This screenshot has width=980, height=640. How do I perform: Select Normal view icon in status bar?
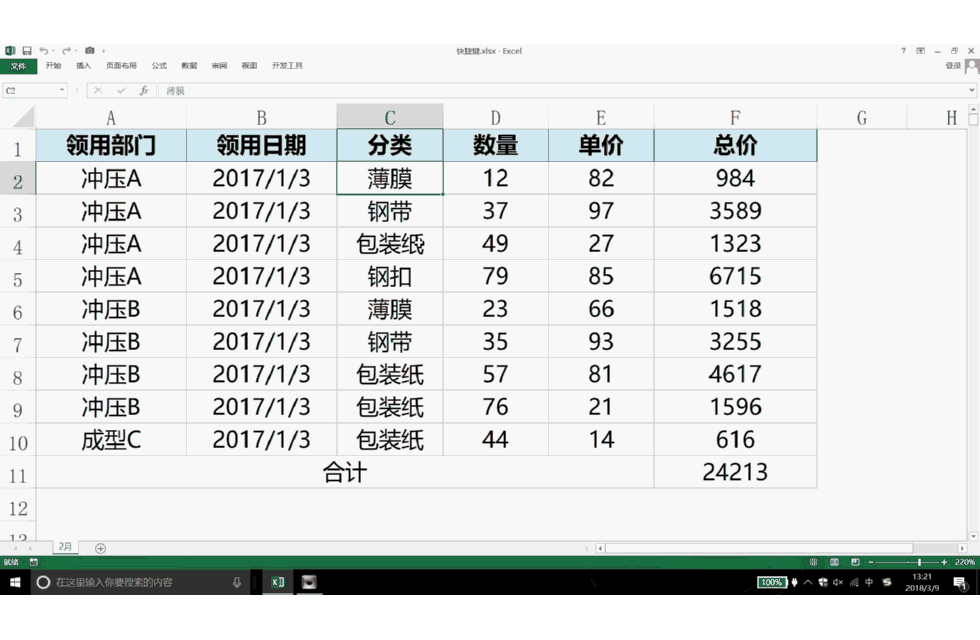pyautogui.click(x=813, y=561)
